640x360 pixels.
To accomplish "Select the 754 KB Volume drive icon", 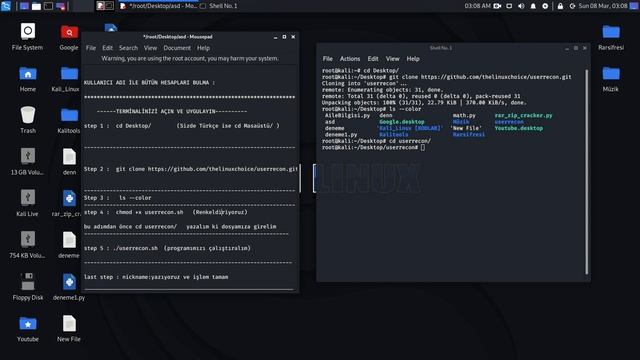I will point(27,245).
